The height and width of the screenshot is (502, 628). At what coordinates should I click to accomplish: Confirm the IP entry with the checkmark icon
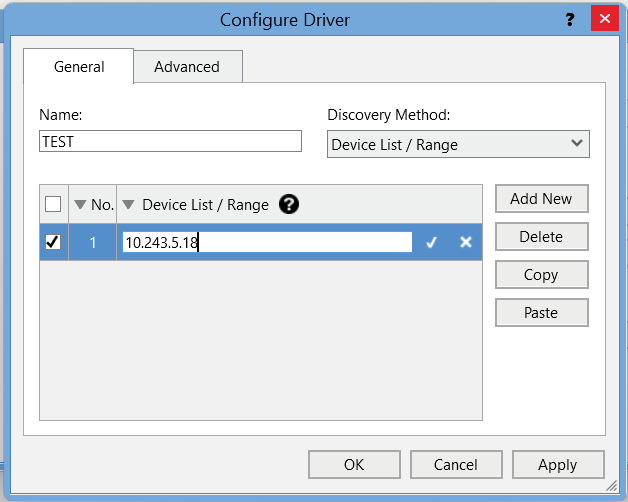[x=431, y=242]
